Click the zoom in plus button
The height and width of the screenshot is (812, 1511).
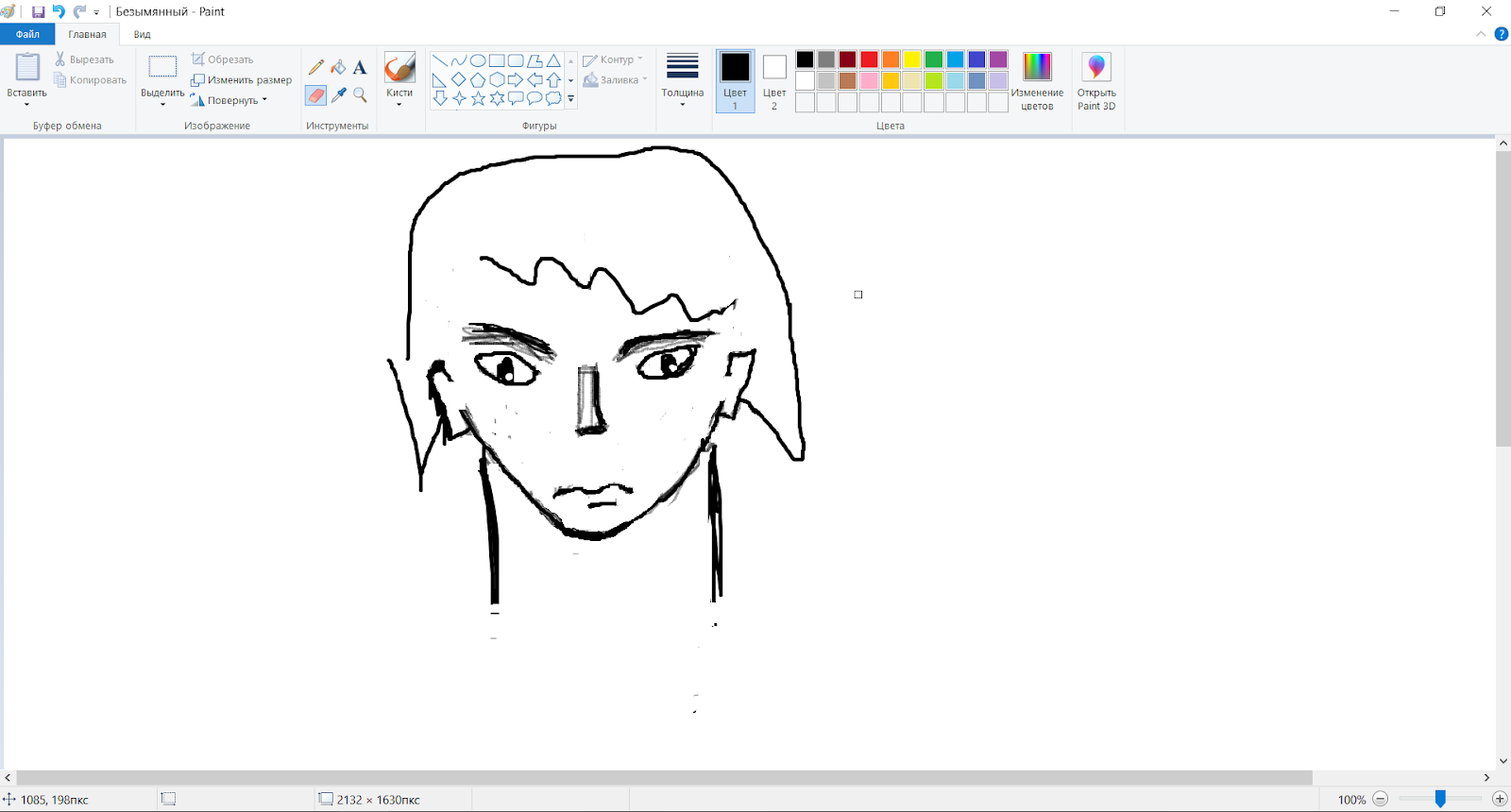click(x=1500, y=799)
